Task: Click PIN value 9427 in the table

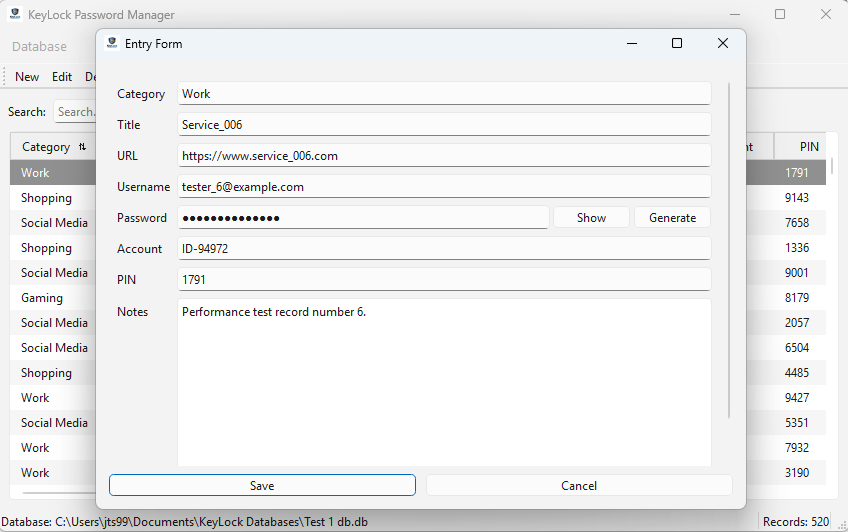Action: pyautogui.click(x=797, y=397)
